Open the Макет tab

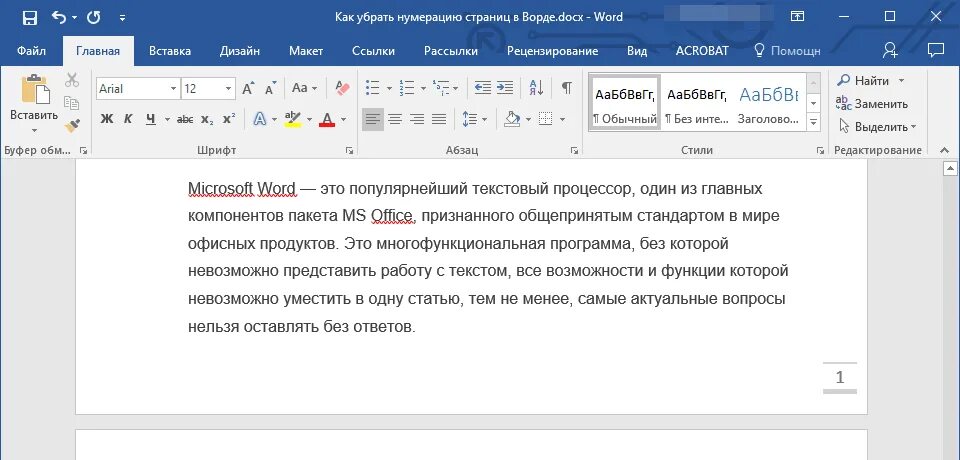(306, 51)
